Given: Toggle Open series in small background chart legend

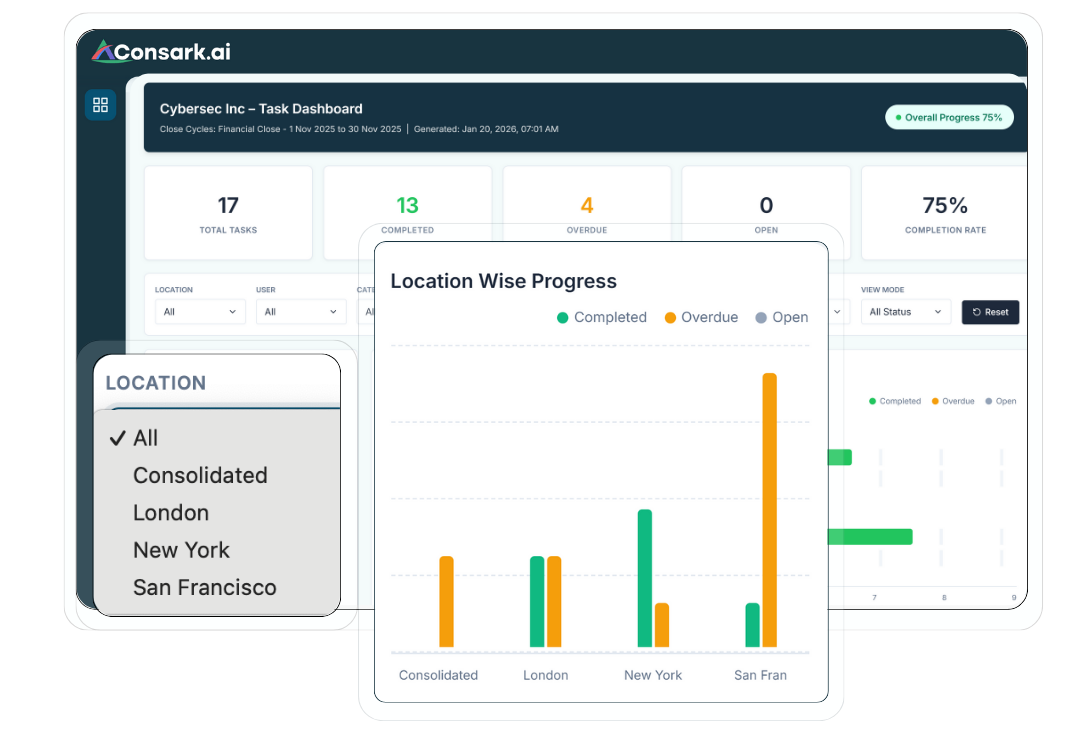Looking at the screenshot, I should [x=1000, y=401].
